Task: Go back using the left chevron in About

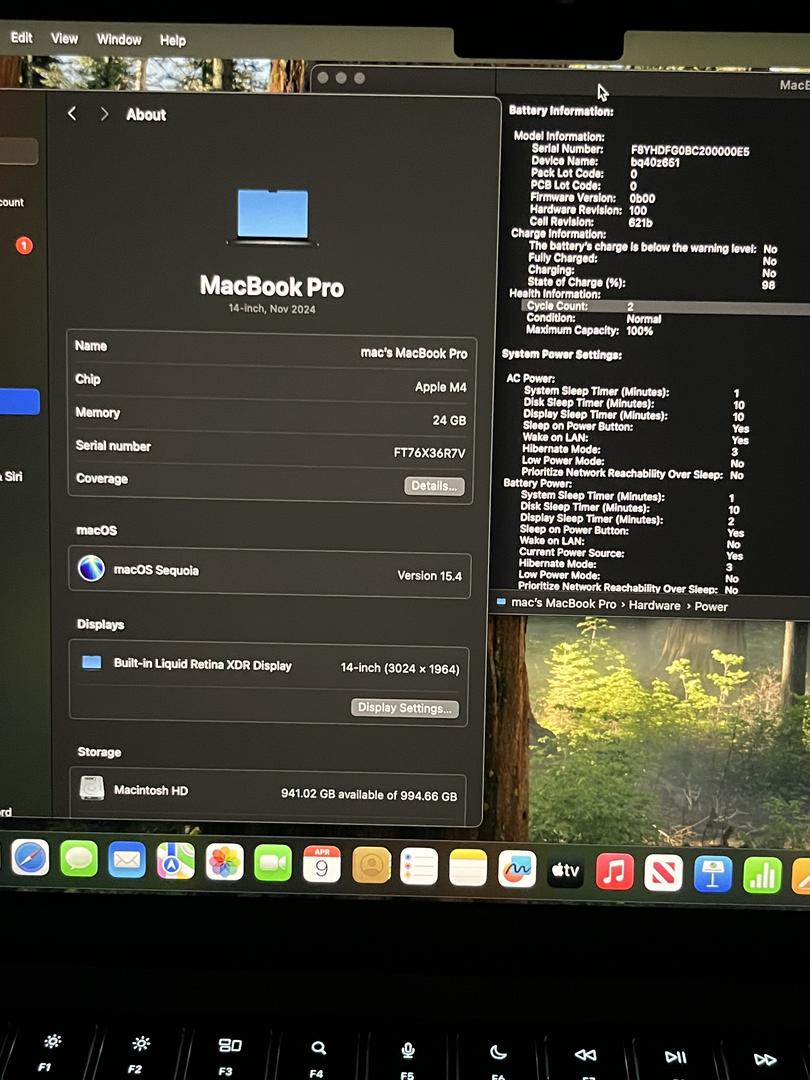Action: click(x=72, y=113)
